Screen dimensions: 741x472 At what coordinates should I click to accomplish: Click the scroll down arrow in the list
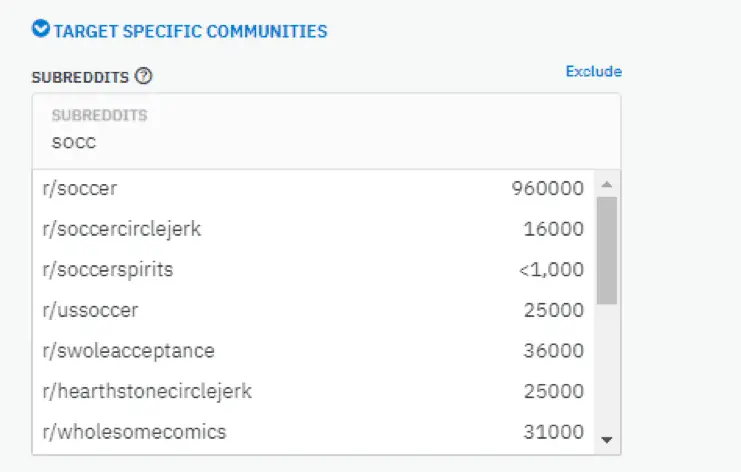coord(607,440)
